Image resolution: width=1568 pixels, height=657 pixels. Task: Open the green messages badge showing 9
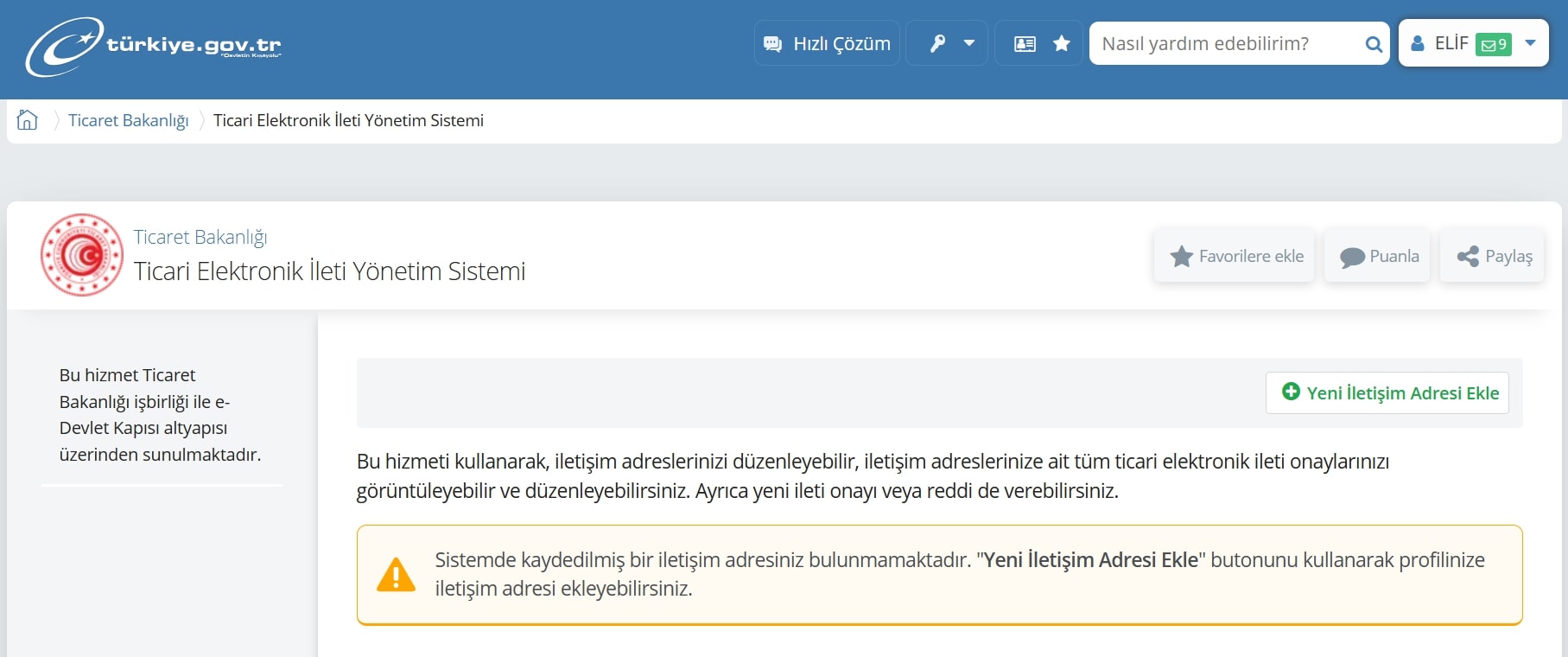1494,44
